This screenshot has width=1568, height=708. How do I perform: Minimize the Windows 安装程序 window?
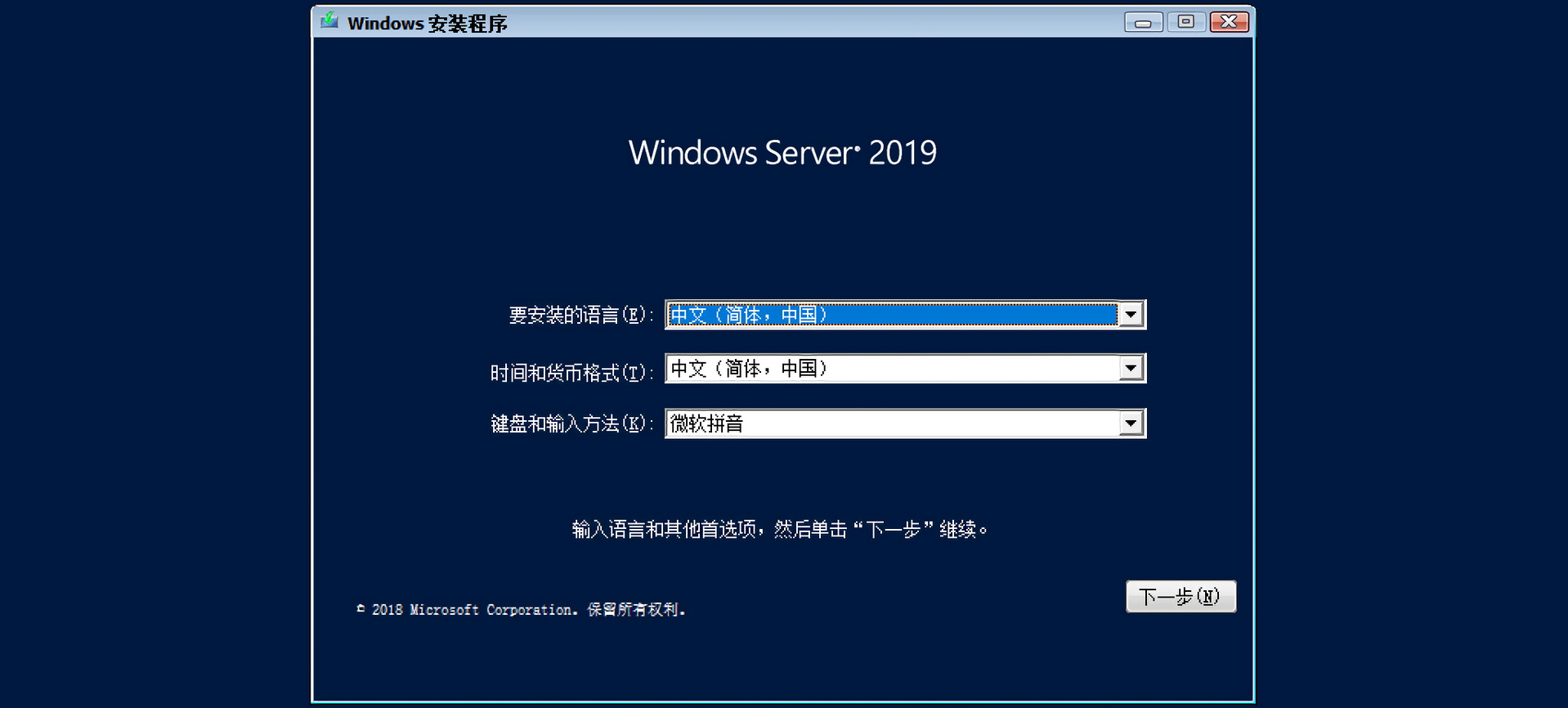(x=1143, y=22)
